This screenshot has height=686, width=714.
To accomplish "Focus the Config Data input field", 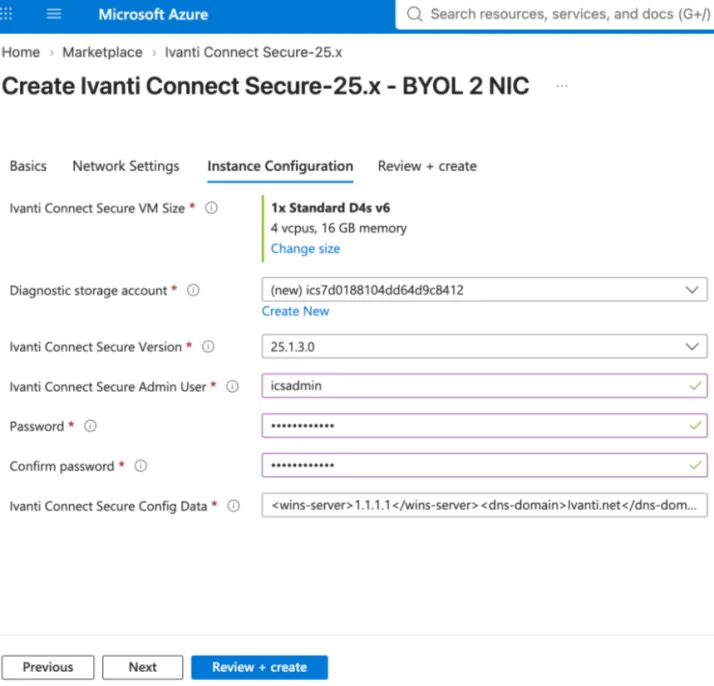I will tap(484, 505).
